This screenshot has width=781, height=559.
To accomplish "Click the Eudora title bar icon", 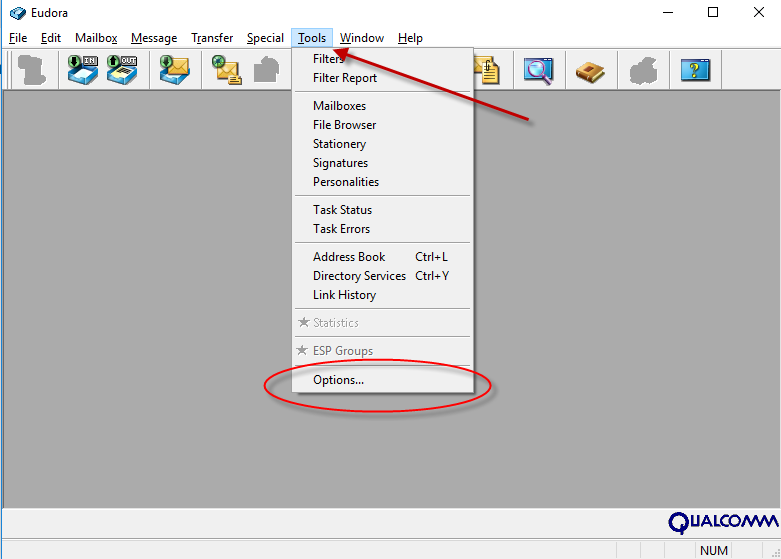I will [17, 13].
